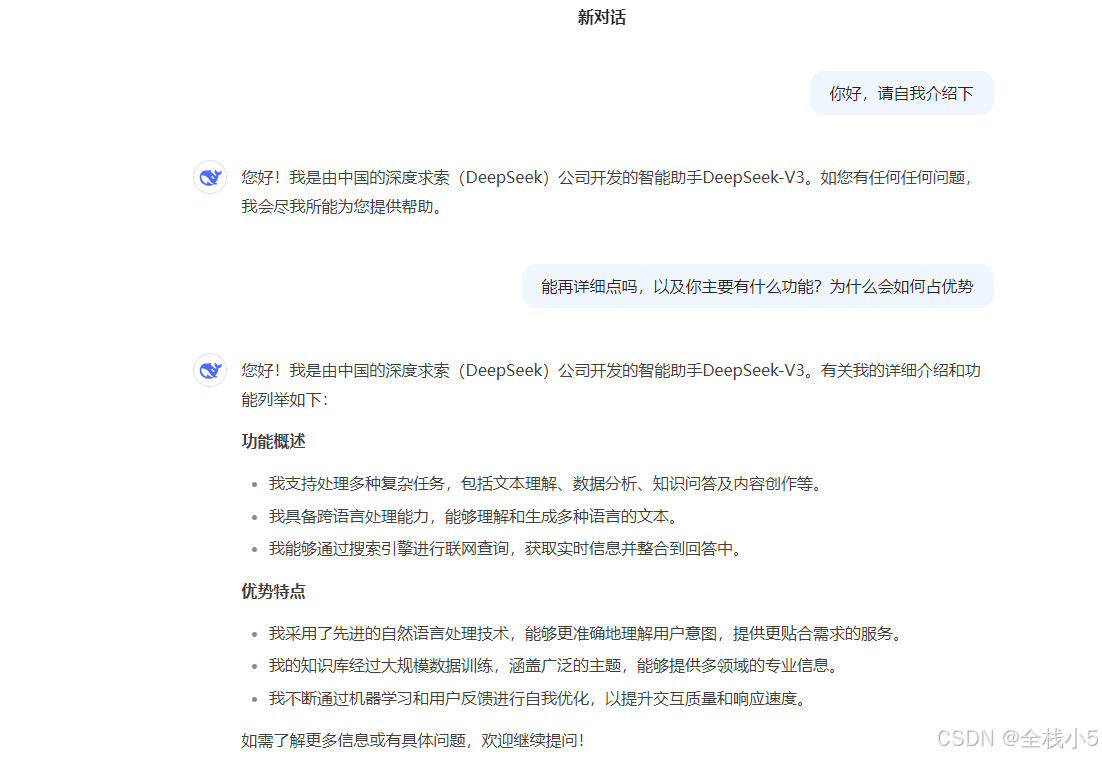Image resolution: width=1102 pixels, height=758 pixels.
Task: Click the bullet starting with 我支持处理多种复杂任务
Action: pyautogui.click(x=545, y=483)
